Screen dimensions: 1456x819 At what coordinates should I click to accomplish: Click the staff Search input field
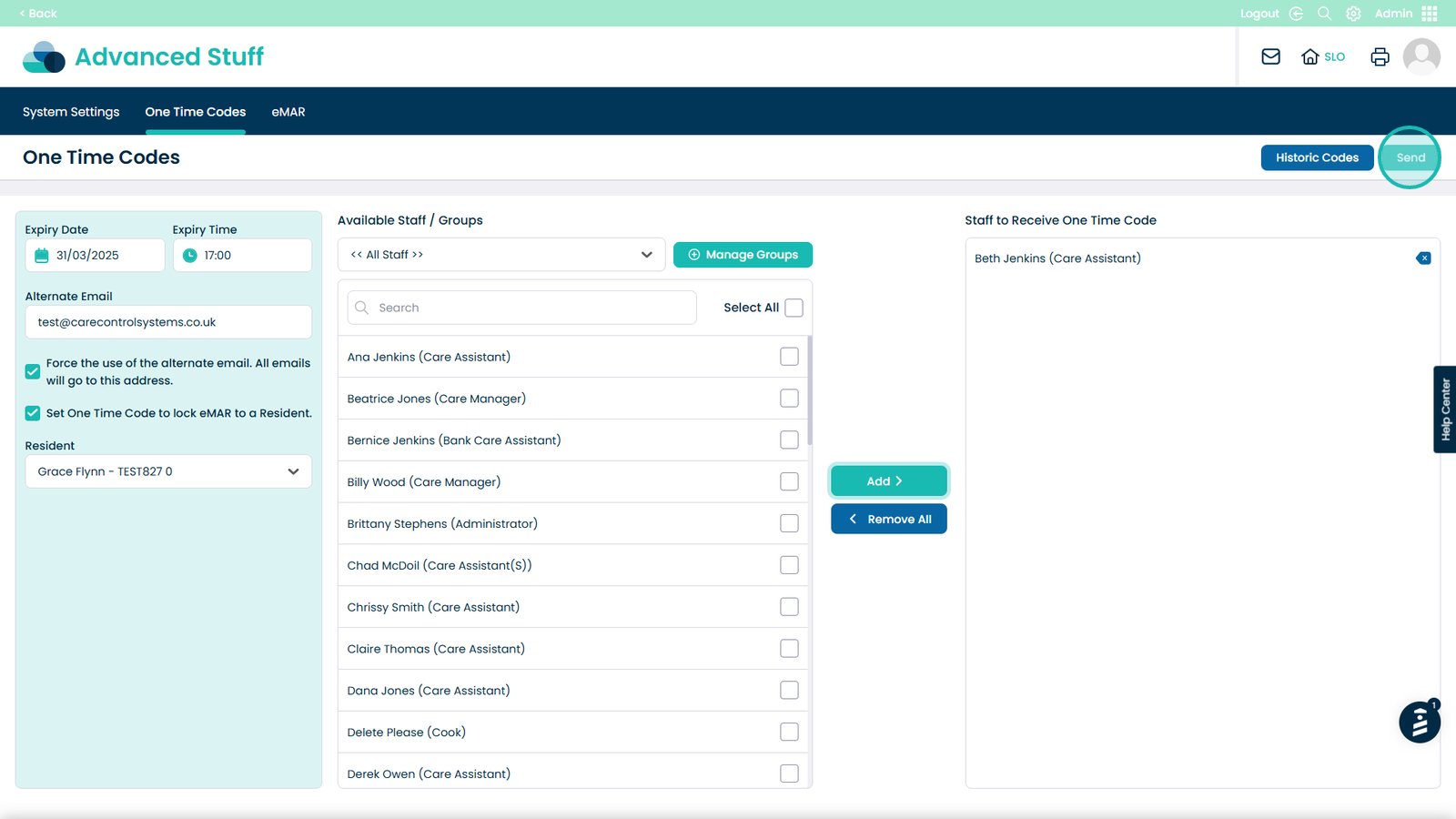point(522,308)
